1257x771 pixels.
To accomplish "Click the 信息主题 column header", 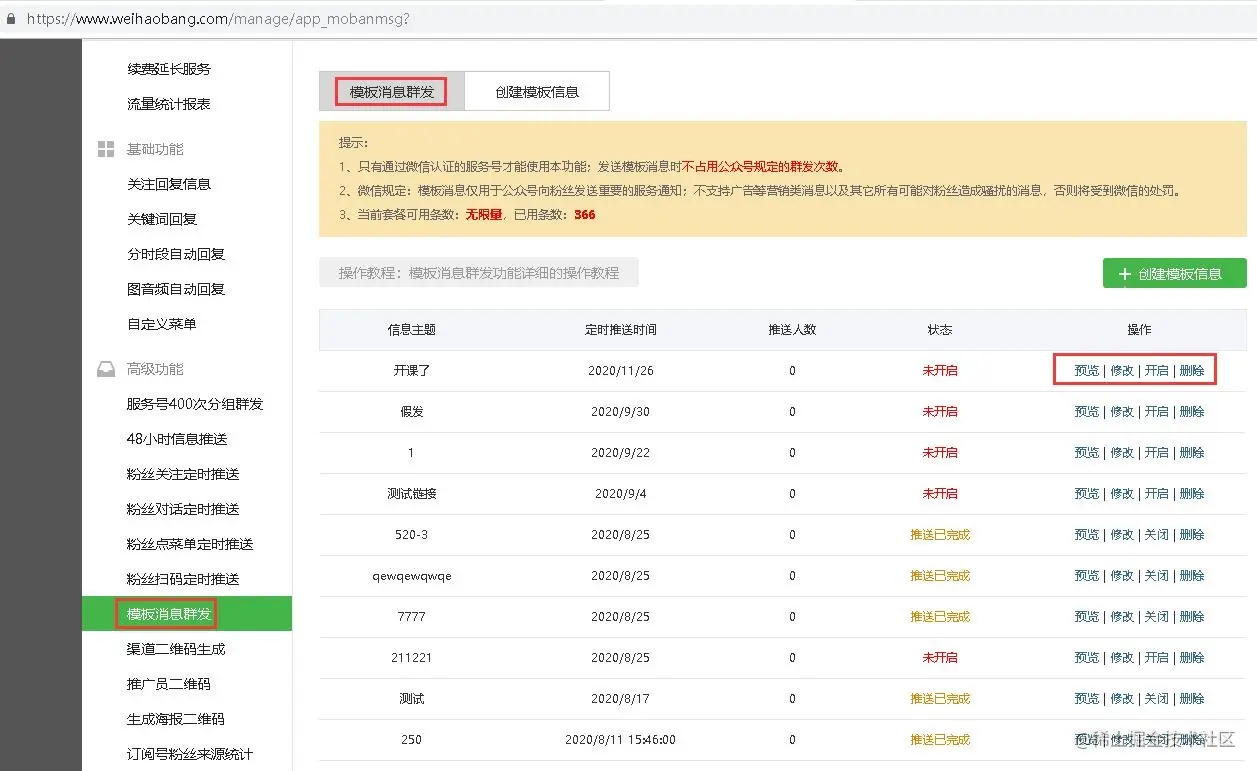I will pos(412,329).
